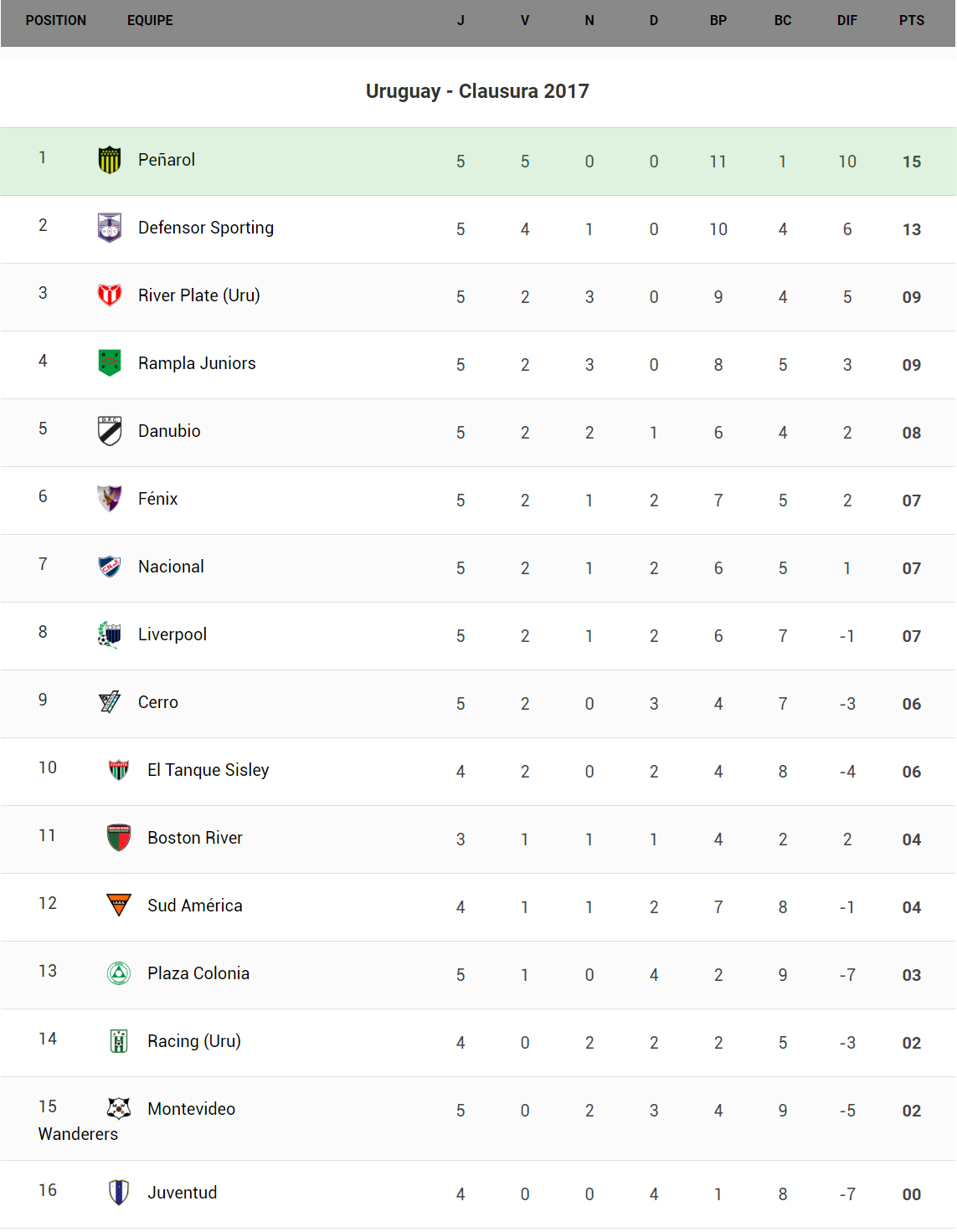The image size is (957, 1232).
Task: Click the Peñarol club crest icon
Action: click(110, 160)
